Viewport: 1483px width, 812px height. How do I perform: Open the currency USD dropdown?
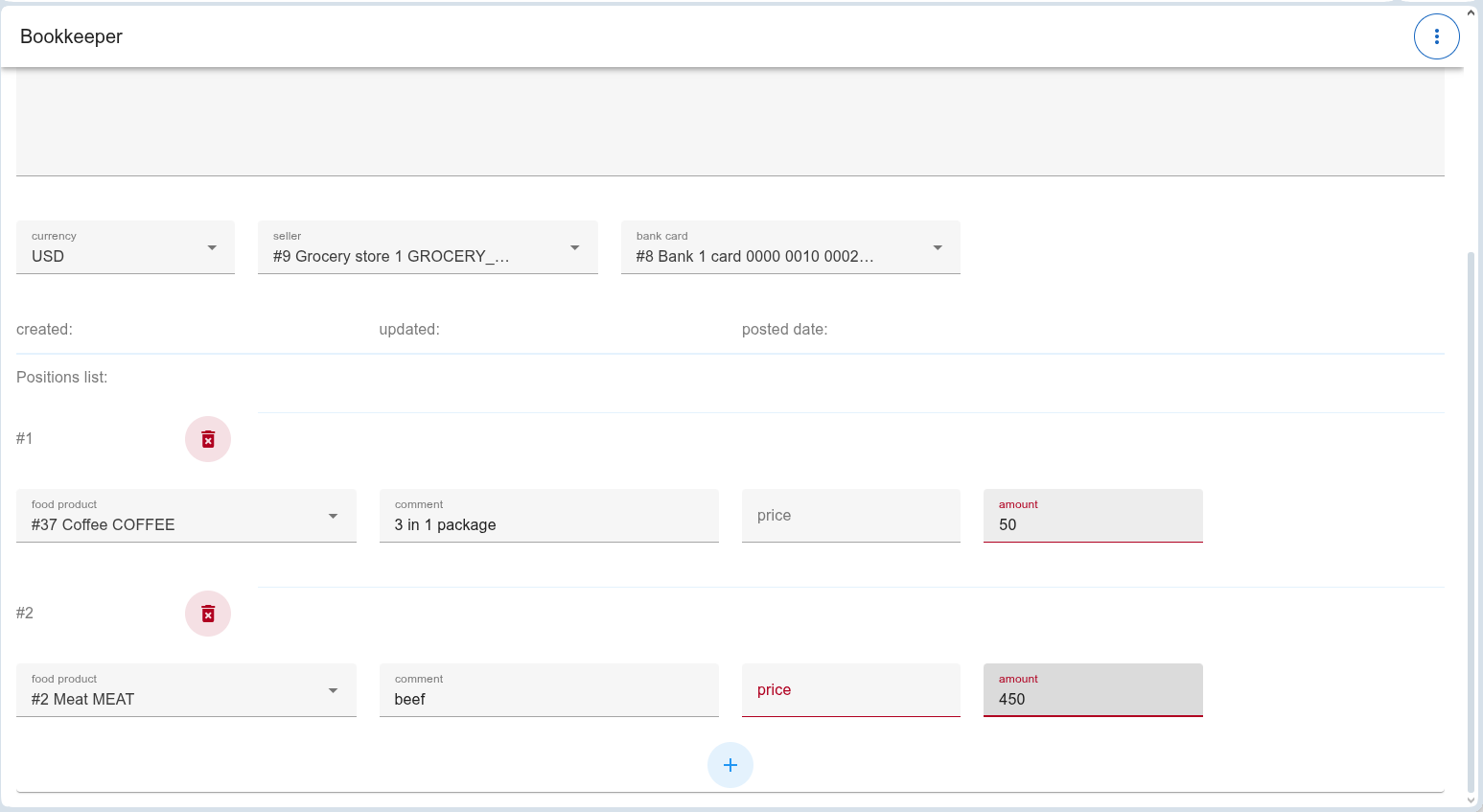pos(125,247)
